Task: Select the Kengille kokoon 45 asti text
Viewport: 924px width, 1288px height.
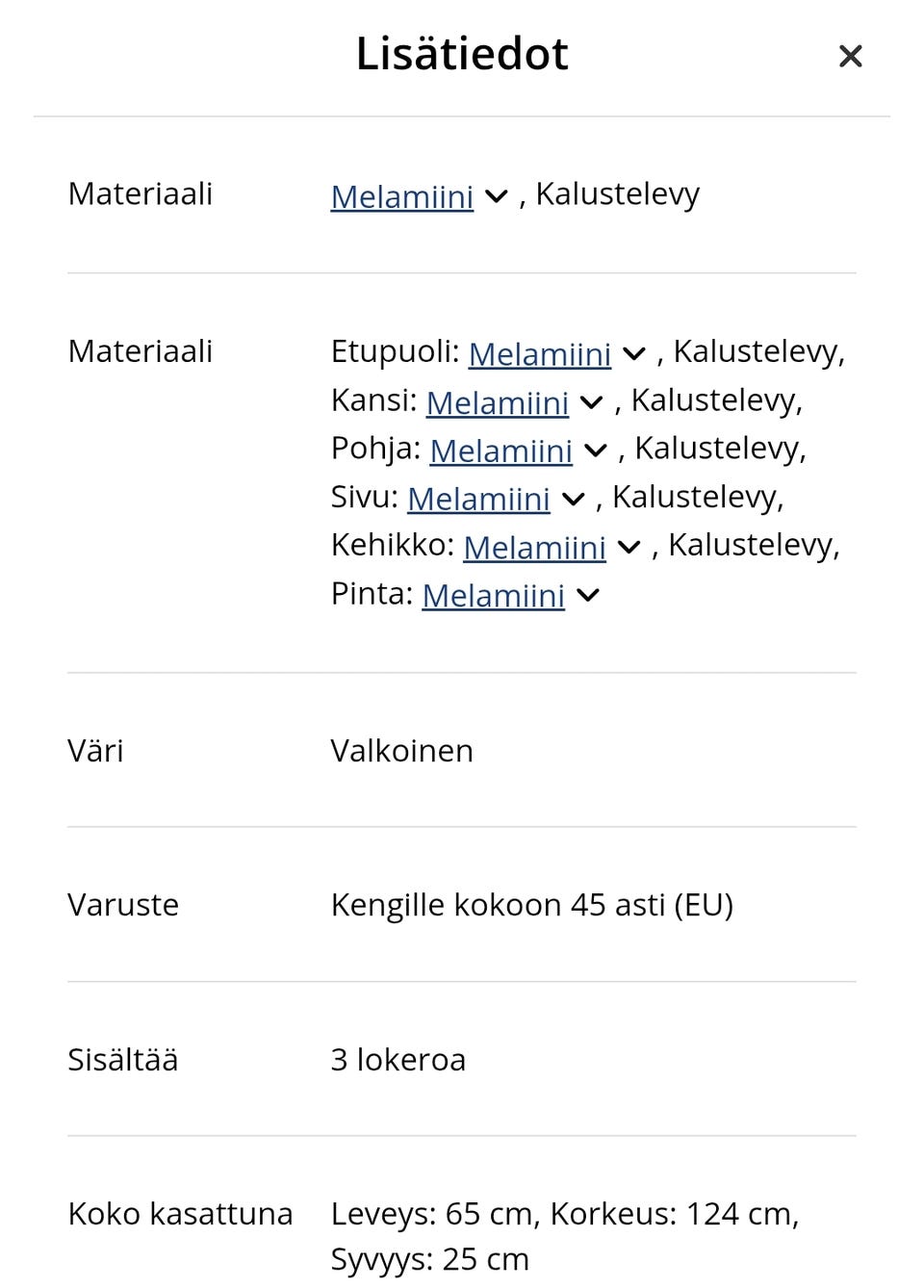Action: coord(531,905)
